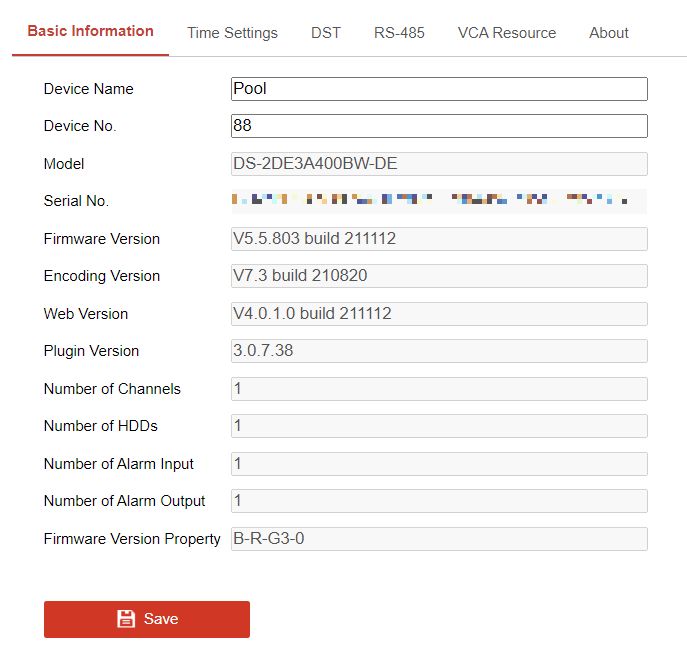Go to the RS-485 tab
Viewport: 687px width, 653px height.
pos(399,33)
